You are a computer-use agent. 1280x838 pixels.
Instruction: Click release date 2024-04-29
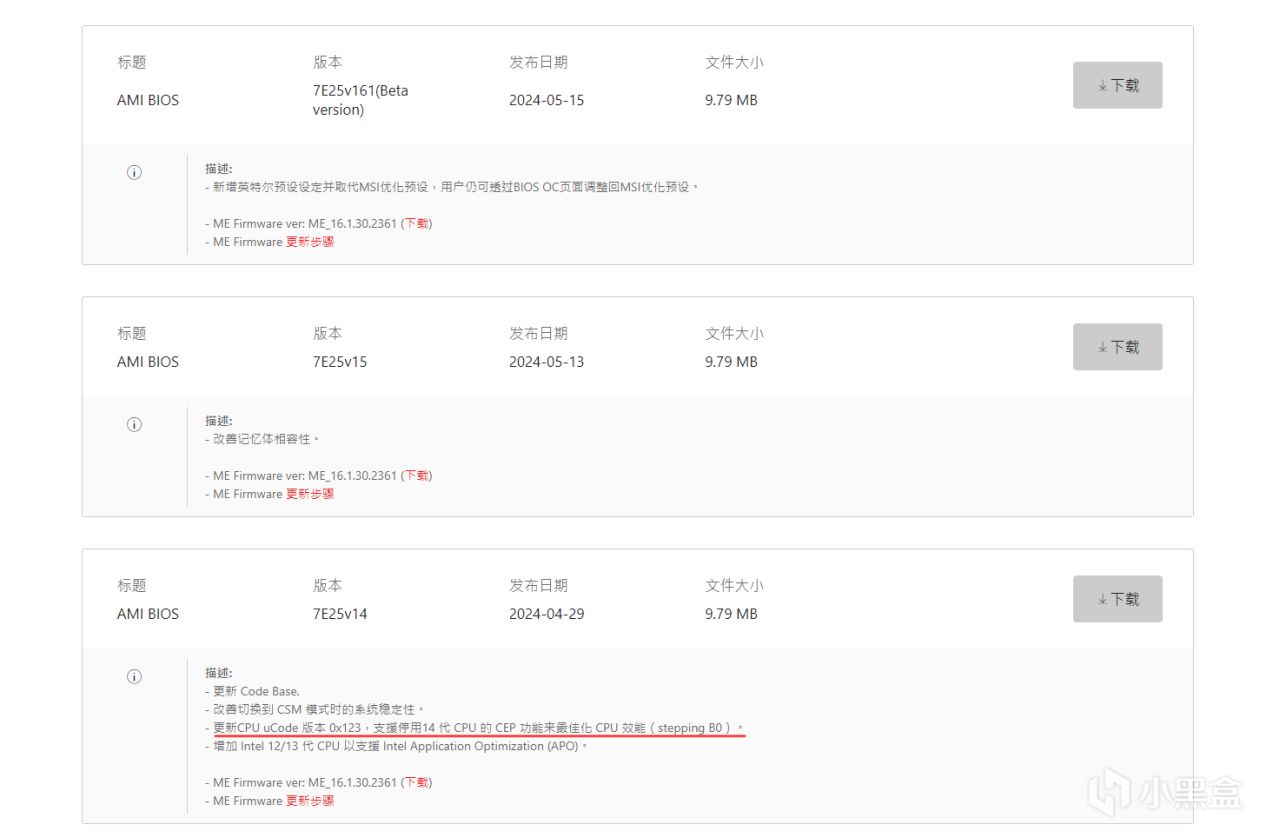point(546,614)
